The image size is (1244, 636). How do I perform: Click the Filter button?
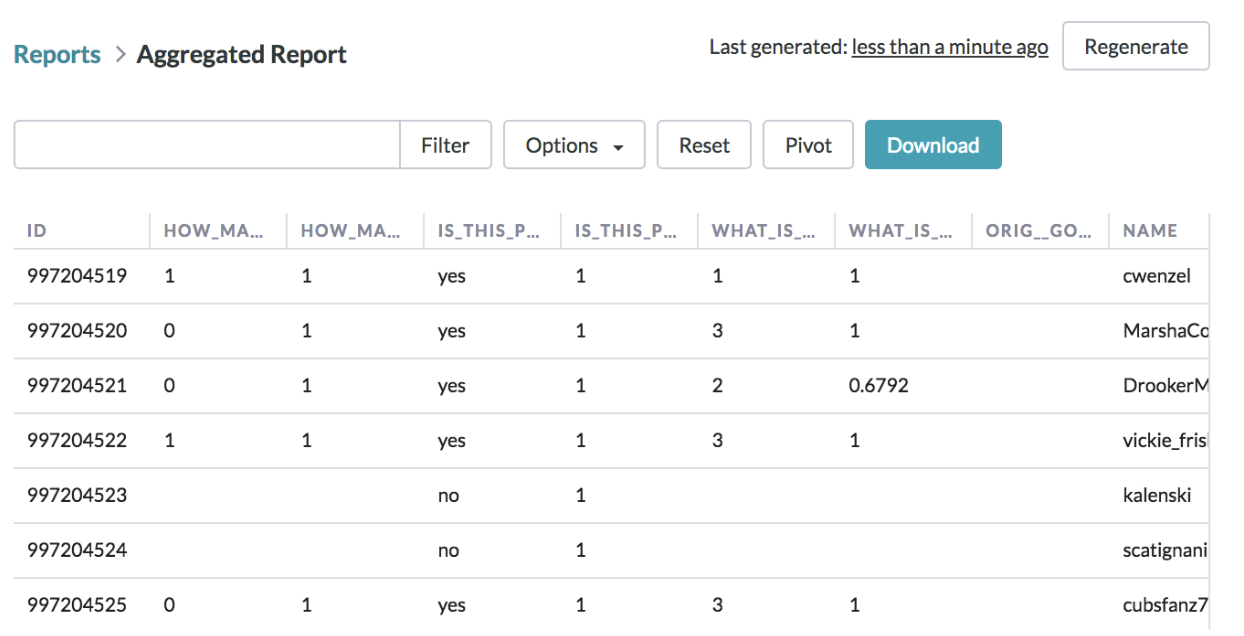point(445,145)
